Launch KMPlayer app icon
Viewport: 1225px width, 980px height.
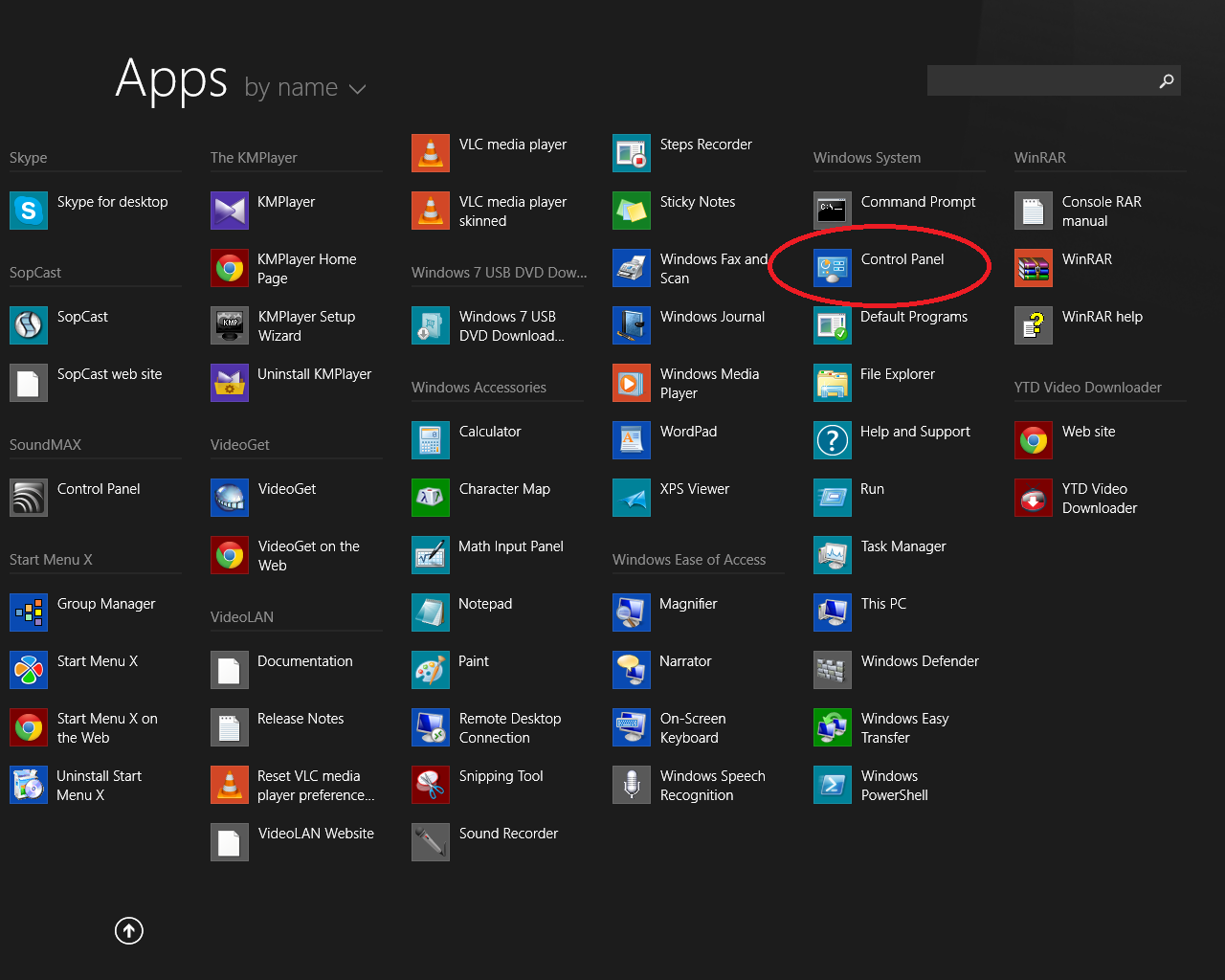pos(230,211)
